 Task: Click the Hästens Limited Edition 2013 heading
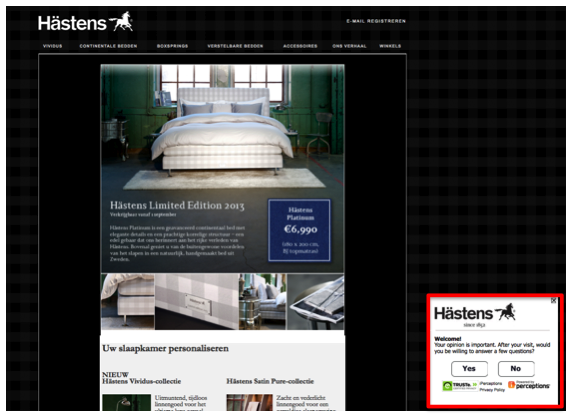(177, 205)
